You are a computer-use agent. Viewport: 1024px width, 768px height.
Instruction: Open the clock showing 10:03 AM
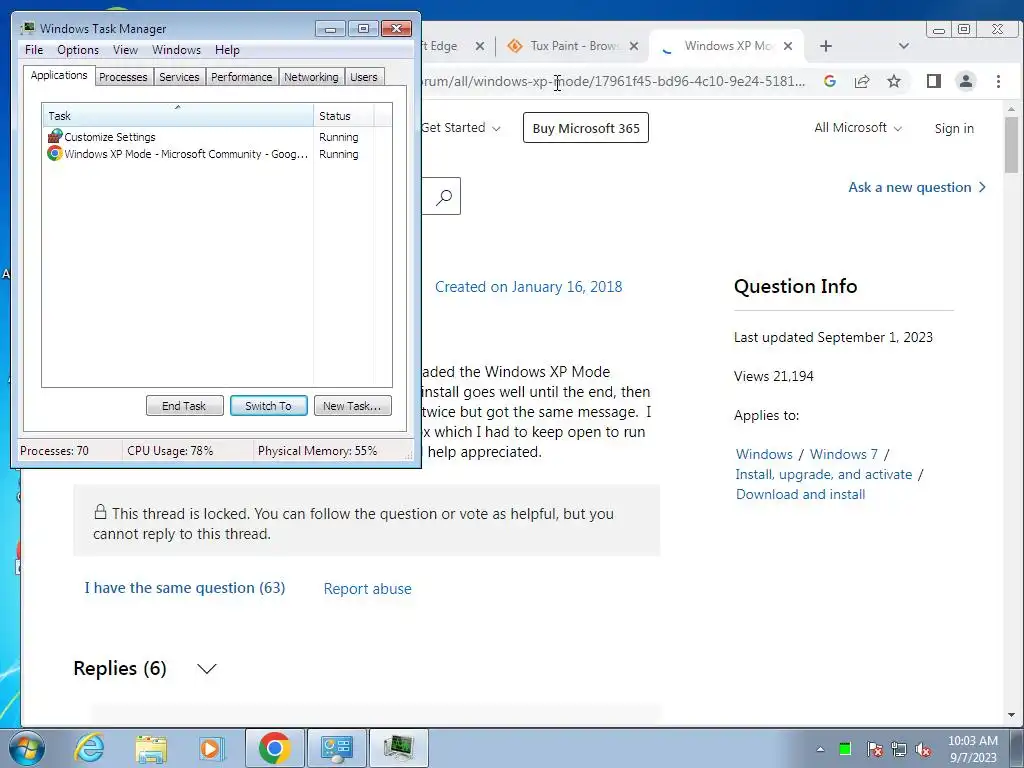(x=972, y=749)
